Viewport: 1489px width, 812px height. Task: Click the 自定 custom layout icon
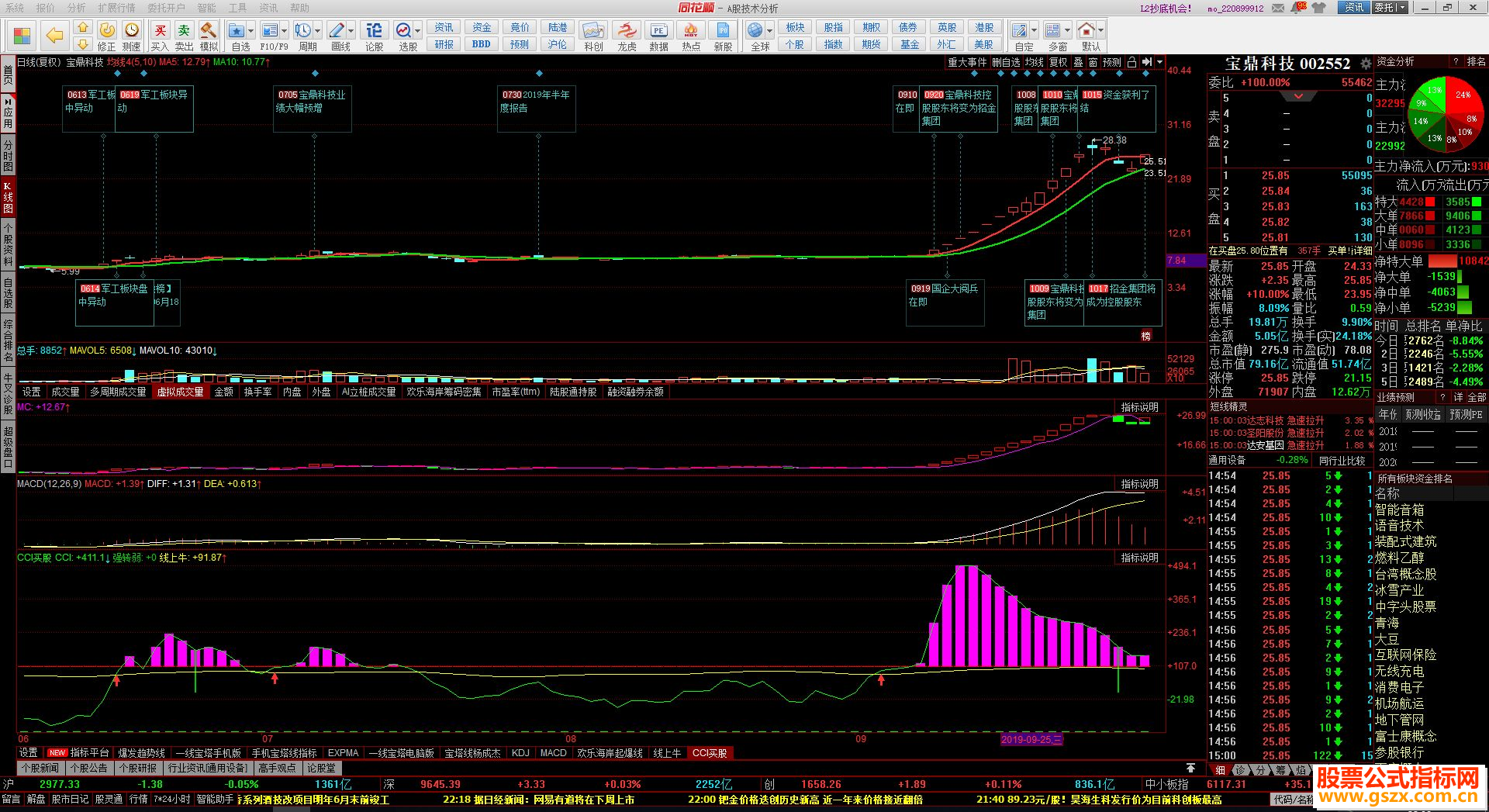coord(1019,30)
